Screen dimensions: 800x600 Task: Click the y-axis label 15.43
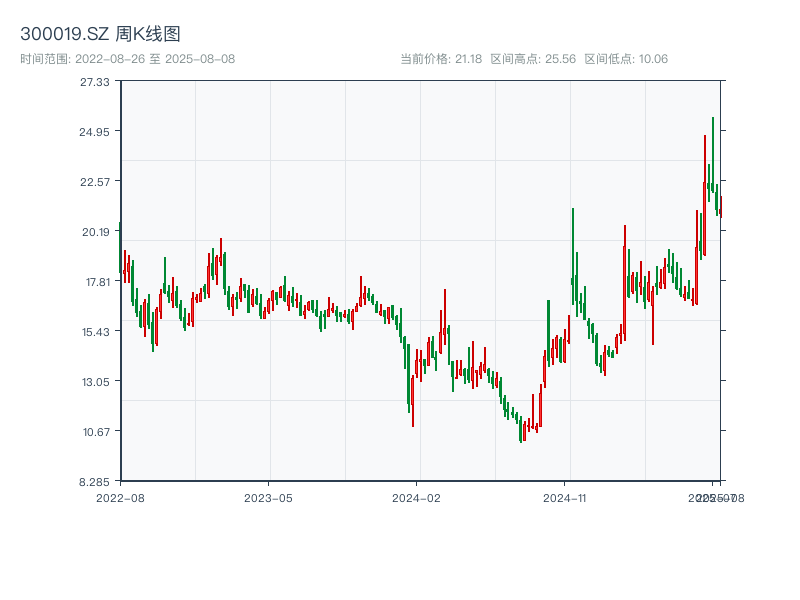coord(95,332)
